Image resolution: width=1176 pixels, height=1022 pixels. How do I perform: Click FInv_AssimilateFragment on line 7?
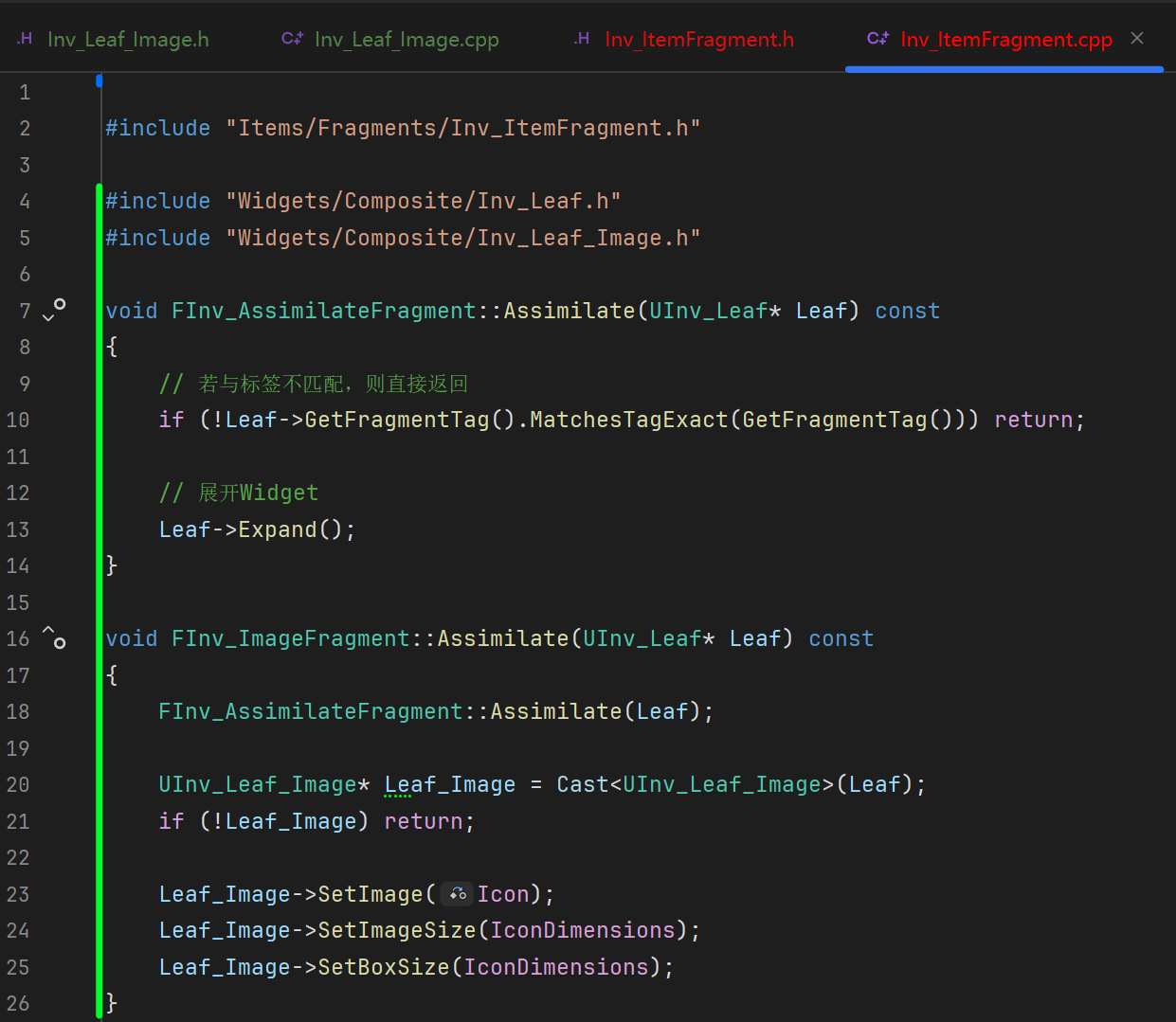click(323, 311)
